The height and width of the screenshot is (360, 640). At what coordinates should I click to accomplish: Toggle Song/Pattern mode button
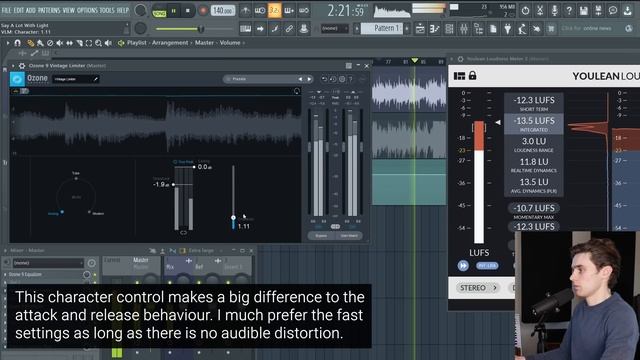coord(159,12)
